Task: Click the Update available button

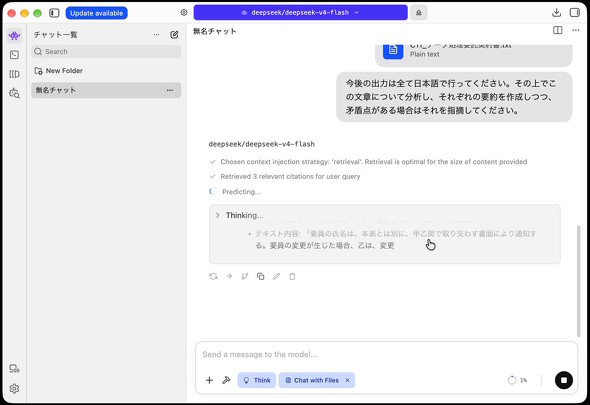Action: [x=96, y=13]
